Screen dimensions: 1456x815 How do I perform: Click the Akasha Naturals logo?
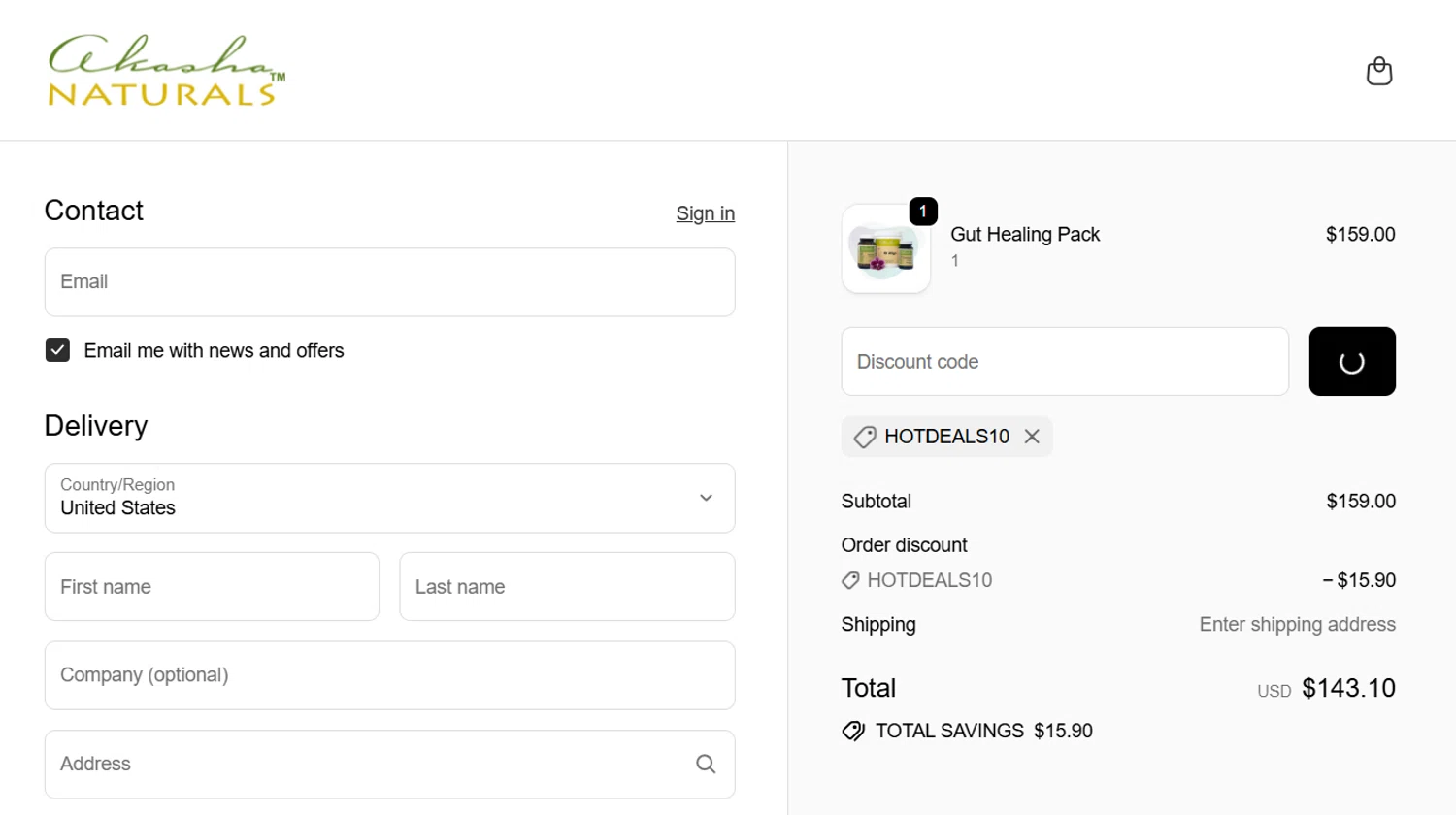(x=167, y=70)
